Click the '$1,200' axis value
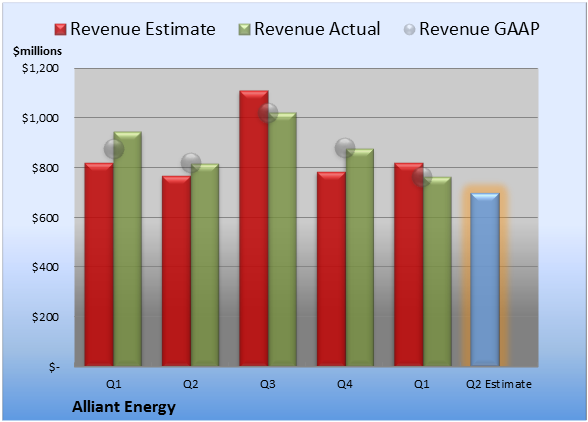Viewport: 588px width, 422px height. pyautogui.click(x=40, y=68)
